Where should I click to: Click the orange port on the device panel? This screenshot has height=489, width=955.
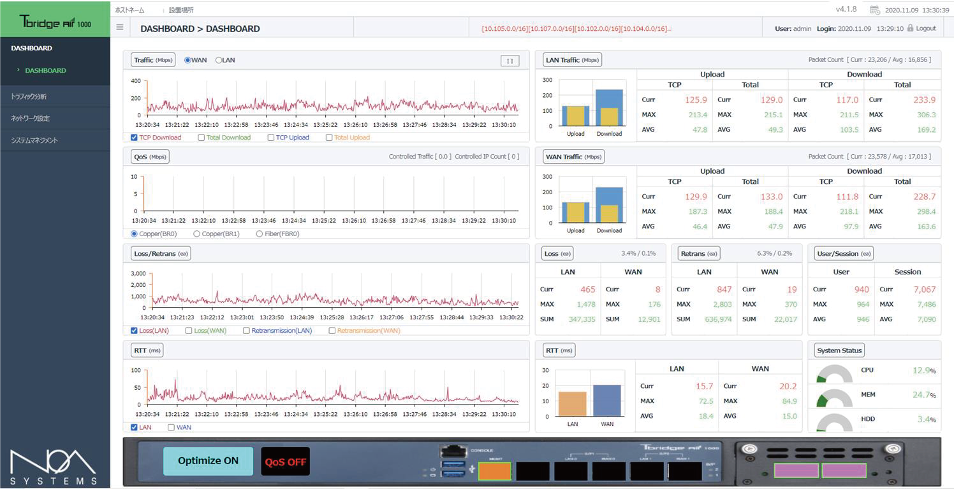tap(495, 470)
